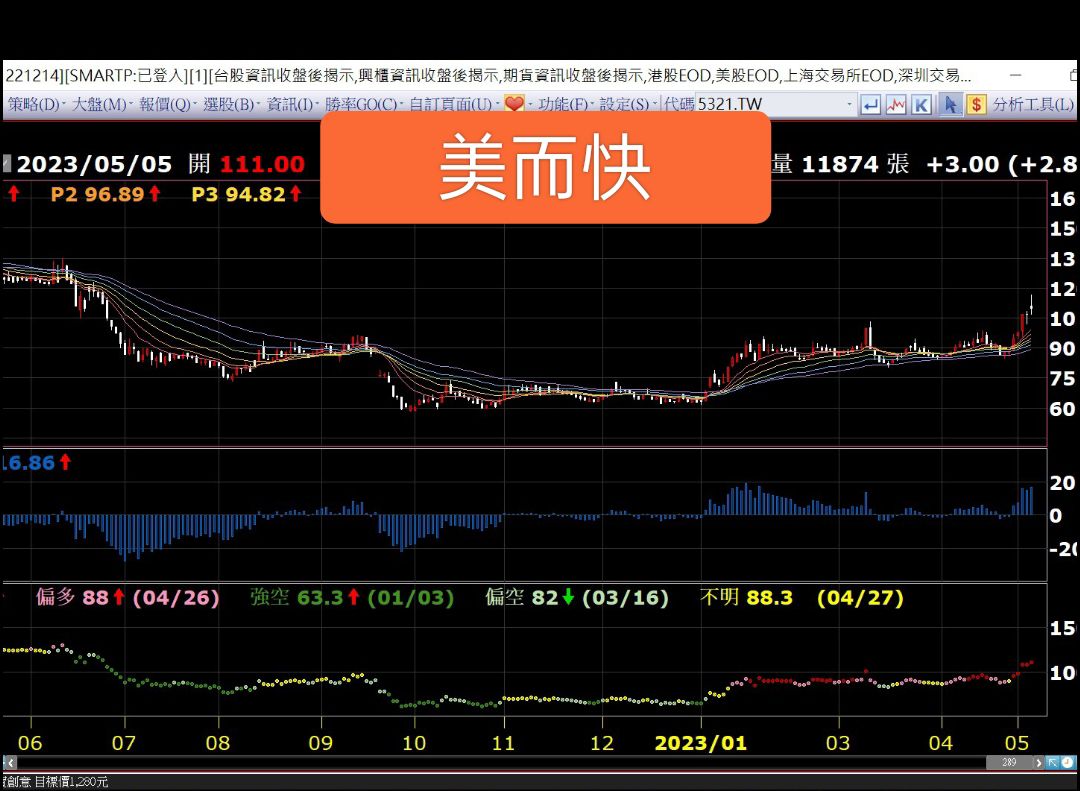Select the K-line chart icon

921,103
